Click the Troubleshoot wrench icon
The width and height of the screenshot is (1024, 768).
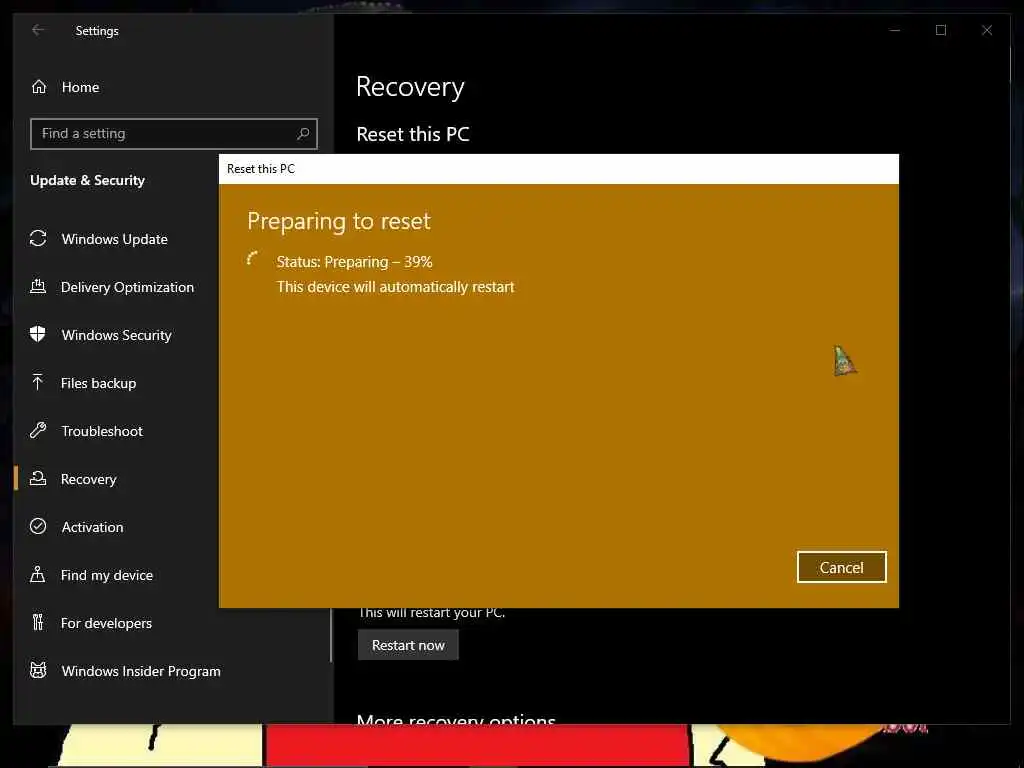(38, 430)
